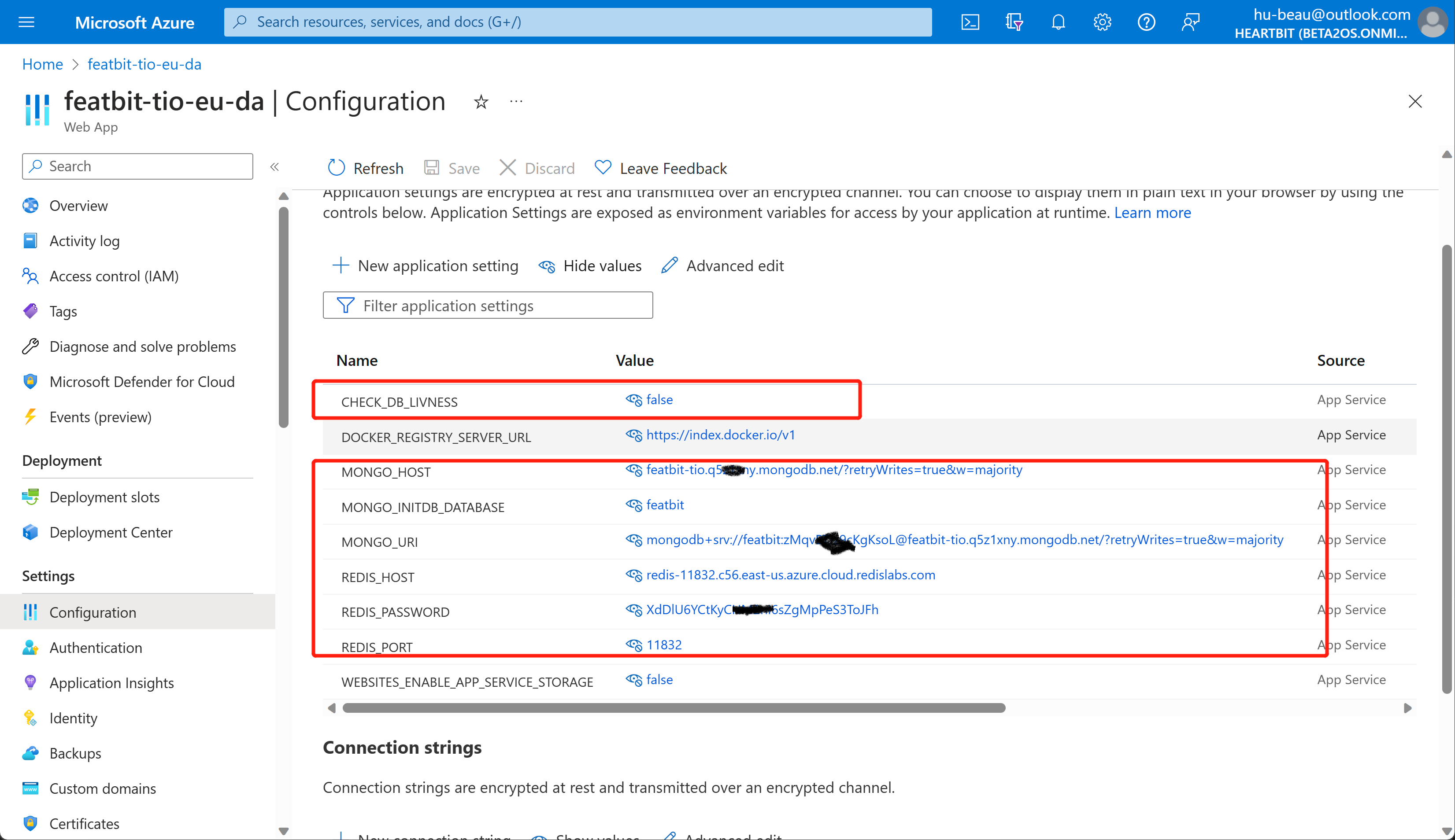The height and width of the screenshot is (840, 1455).
Task: Click the MONGO_URI setting name
Action: (x=379, y=542)
